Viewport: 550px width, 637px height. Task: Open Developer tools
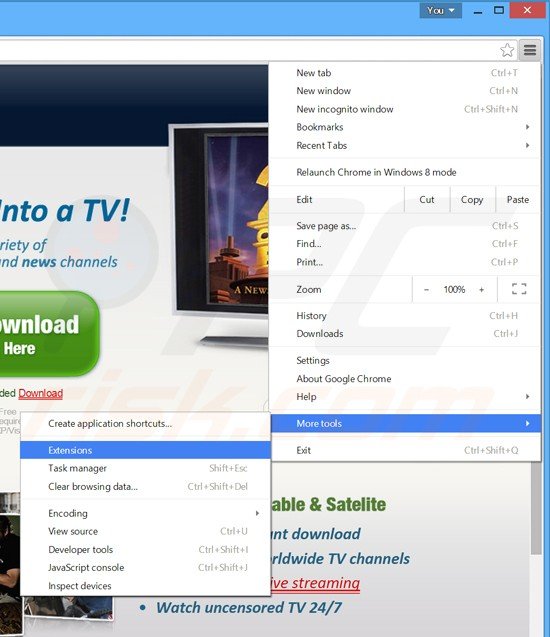[145, 550]
